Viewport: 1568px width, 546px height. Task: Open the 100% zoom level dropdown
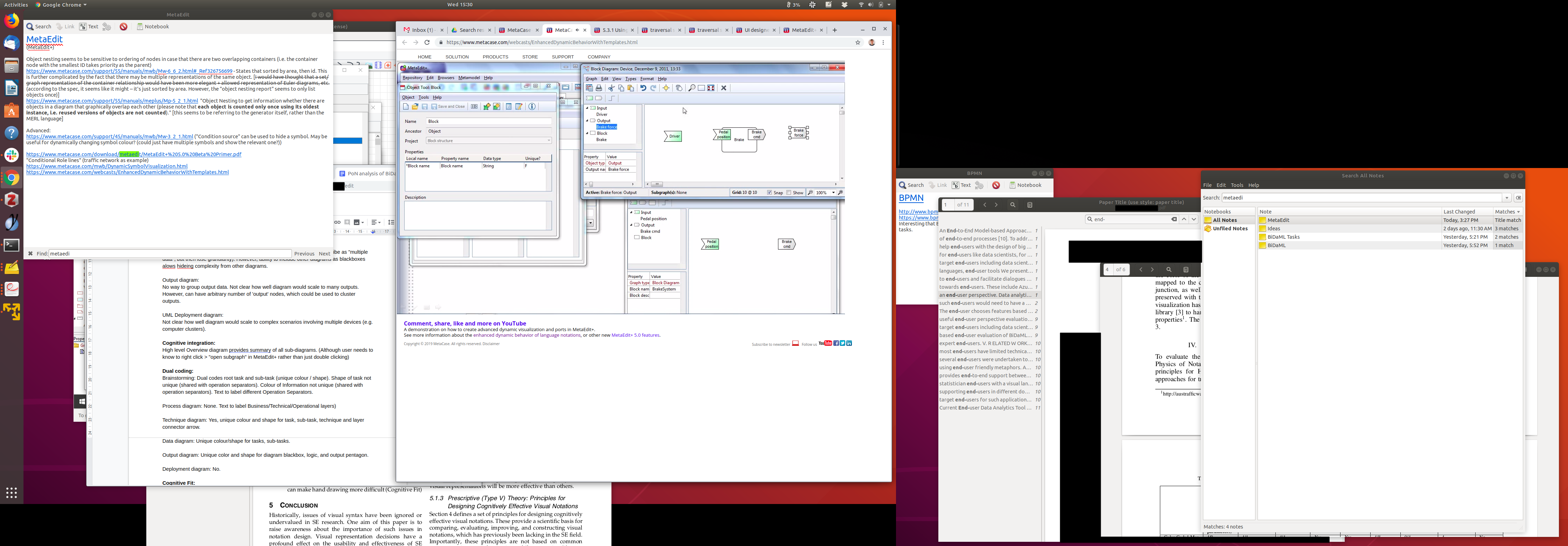tap(833, 192)
